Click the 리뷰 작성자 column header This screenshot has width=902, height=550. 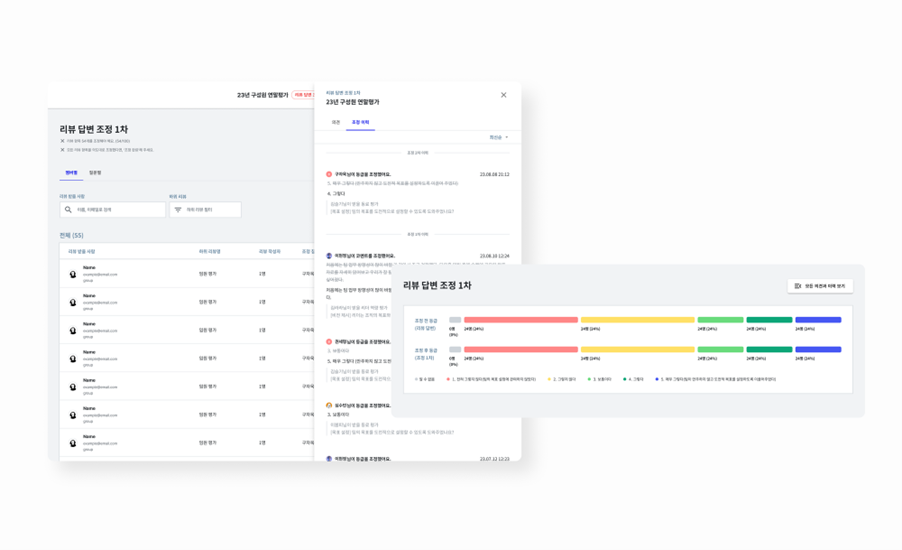tap(269, 251)
